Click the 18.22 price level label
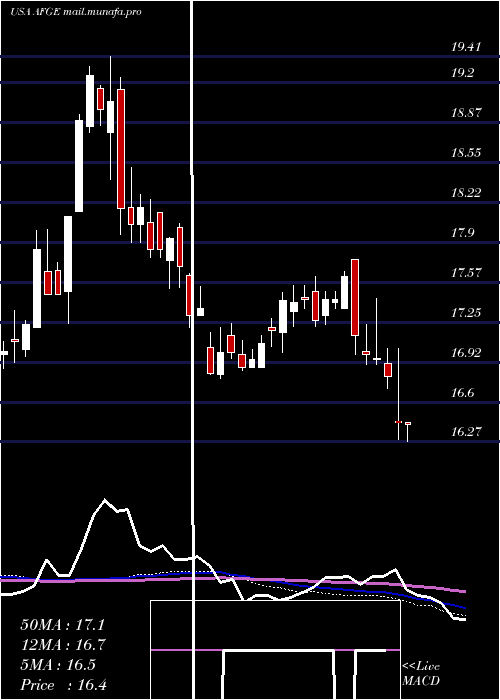Viewport: 500px width, 700px height. [x=467, y=192]
